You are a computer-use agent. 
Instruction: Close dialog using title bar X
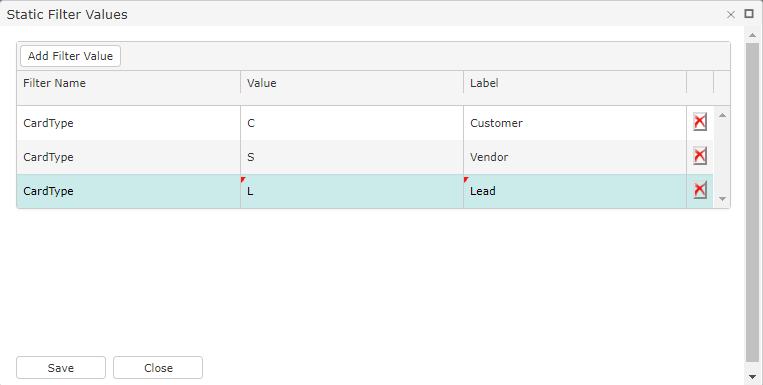(730, 15)
